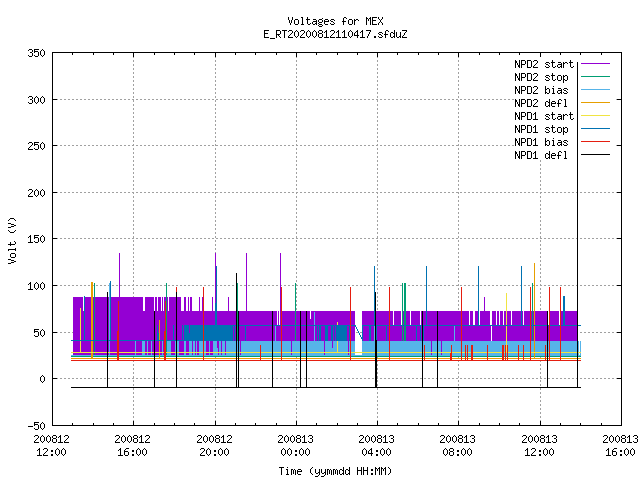Click the green NPD2 stop legend line
640x480 pixels.
click(x=595, y=77)
